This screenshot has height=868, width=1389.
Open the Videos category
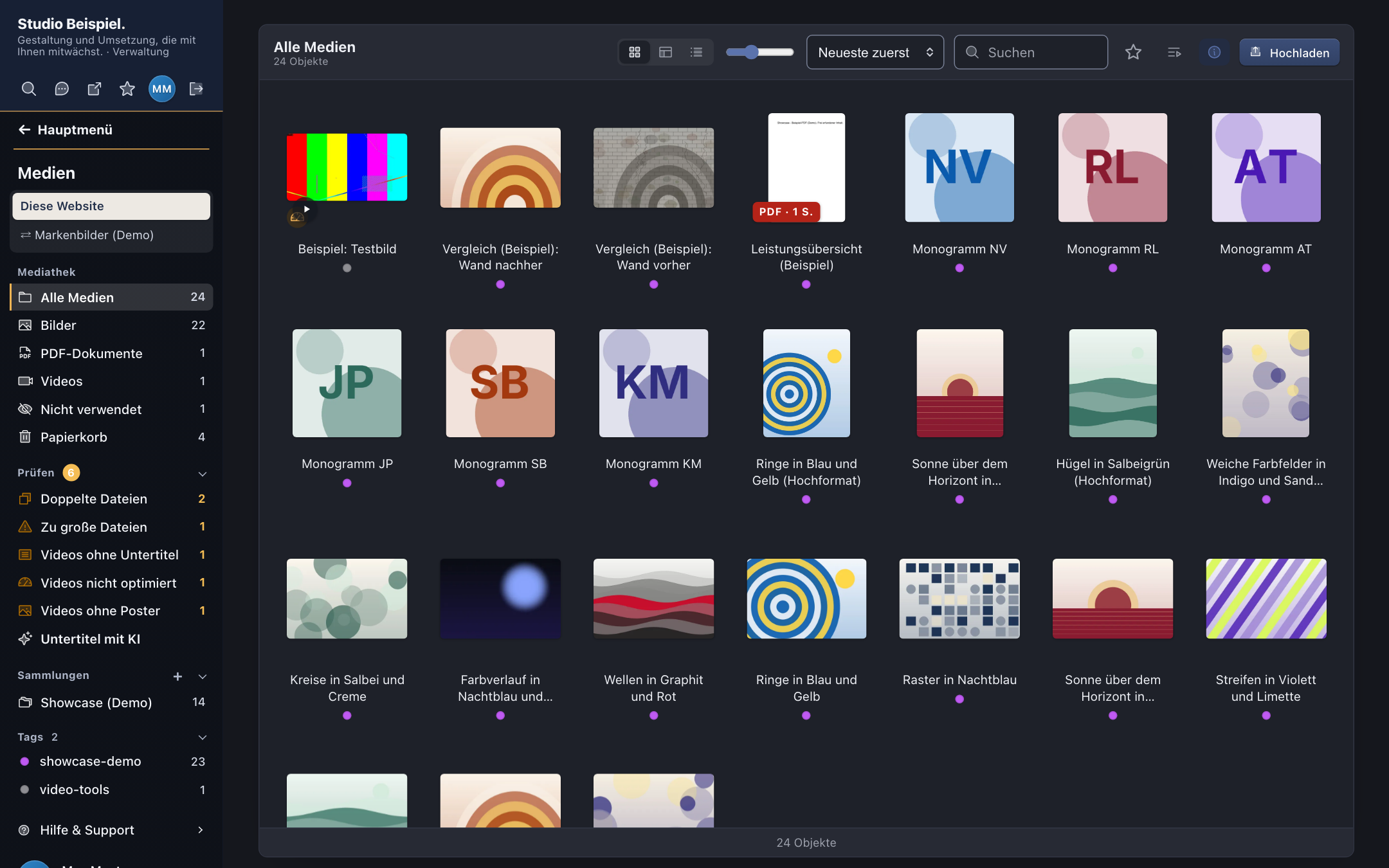(x=111, y=381)
